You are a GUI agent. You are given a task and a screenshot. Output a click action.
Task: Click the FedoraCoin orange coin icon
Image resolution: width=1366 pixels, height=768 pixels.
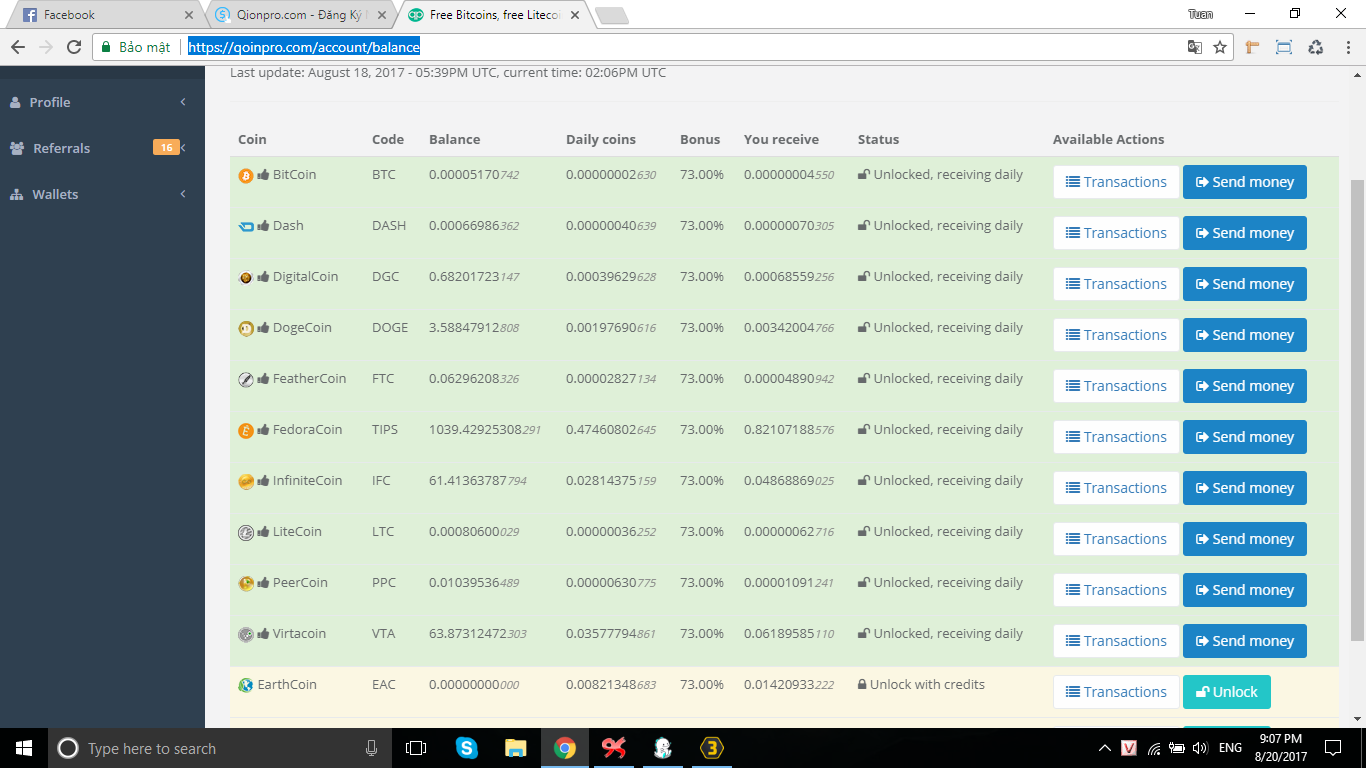click(245, 431)
